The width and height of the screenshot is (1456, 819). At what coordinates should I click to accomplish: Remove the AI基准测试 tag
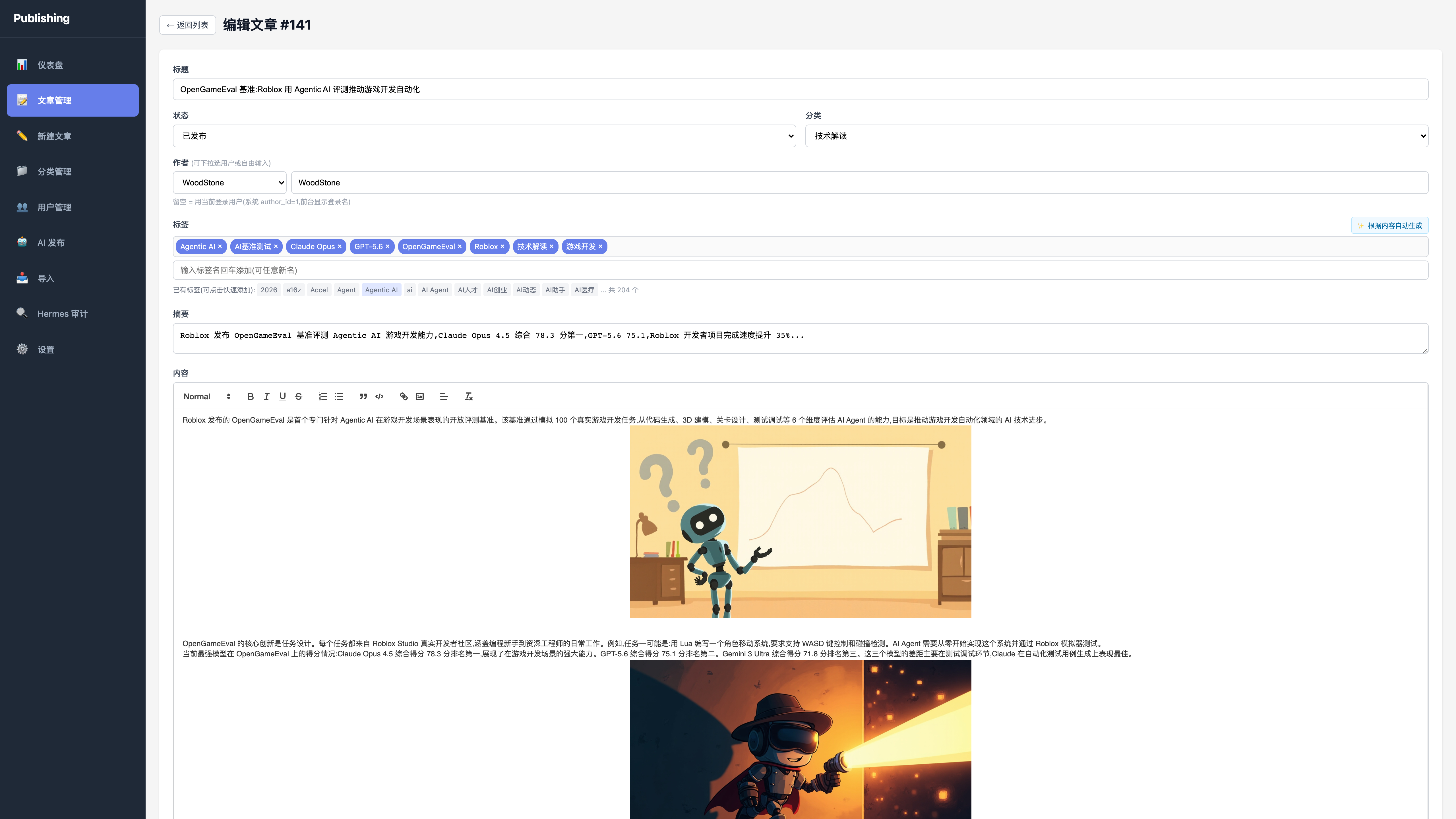(x=276, y=247)
